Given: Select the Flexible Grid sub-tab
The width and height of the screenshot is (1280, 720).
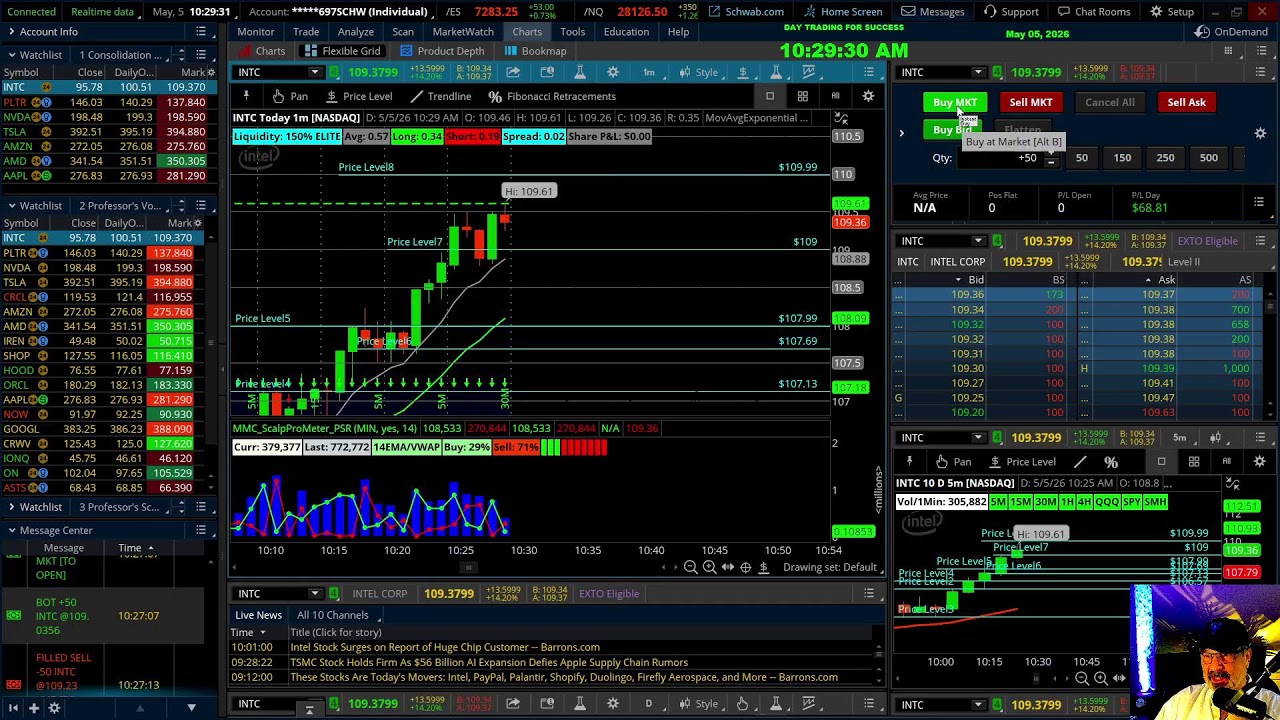Looking at the screenshot, I should click(344, 51).
